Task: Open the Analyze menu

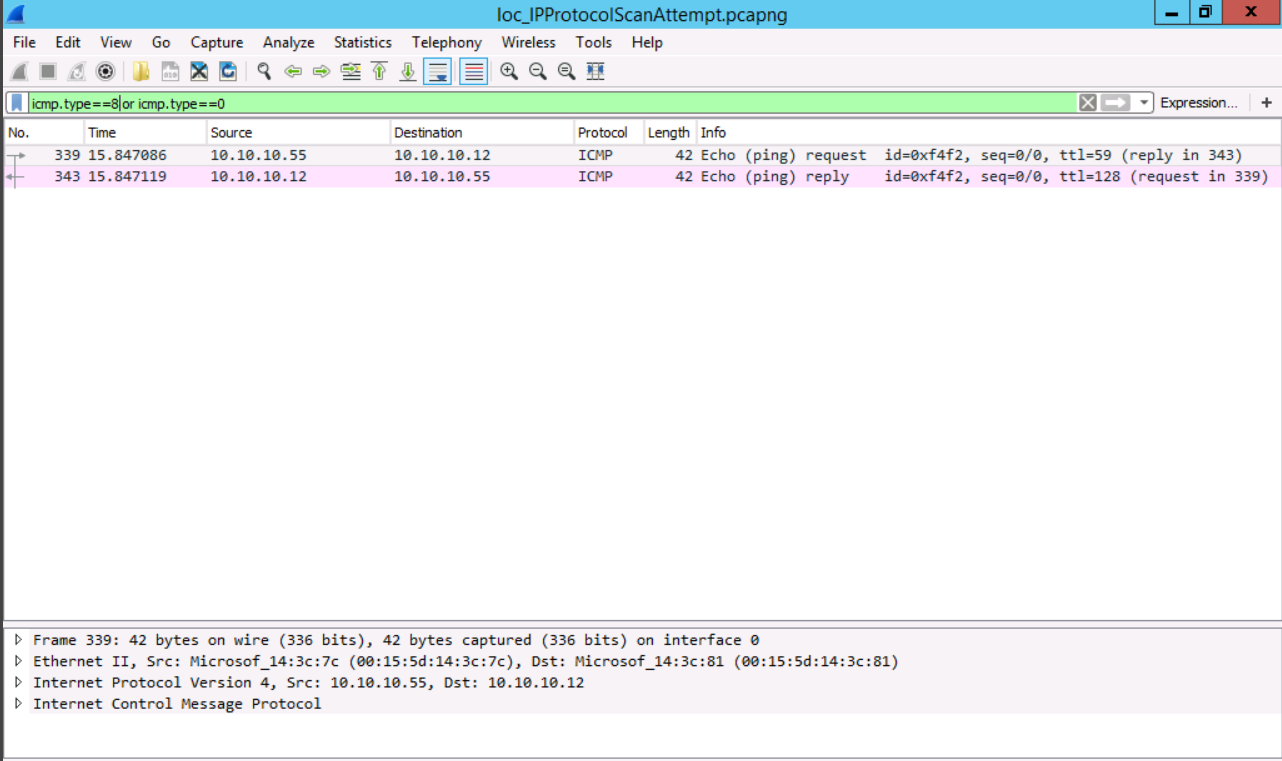Action: click(289, 42)
